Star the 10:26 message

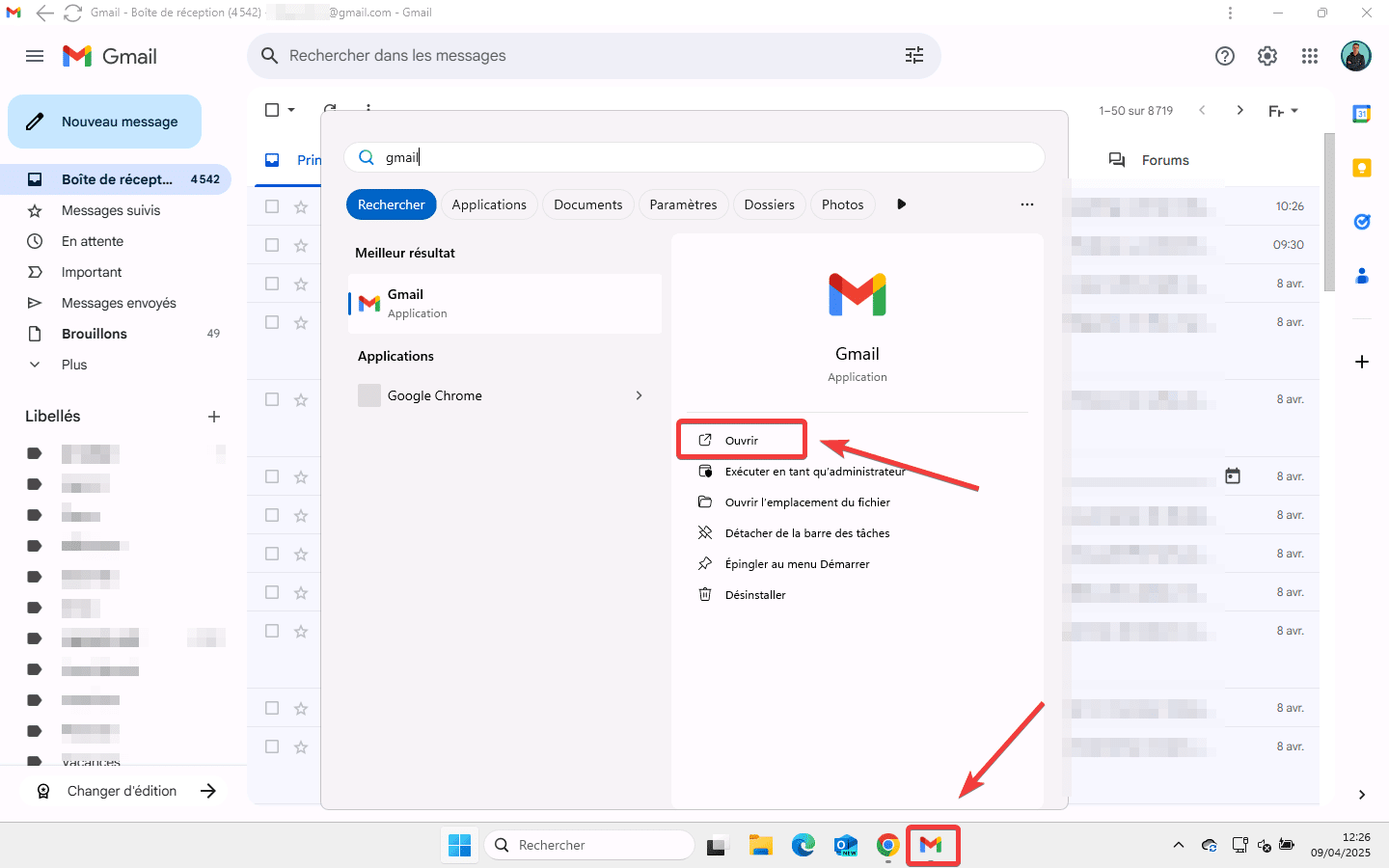301,206
